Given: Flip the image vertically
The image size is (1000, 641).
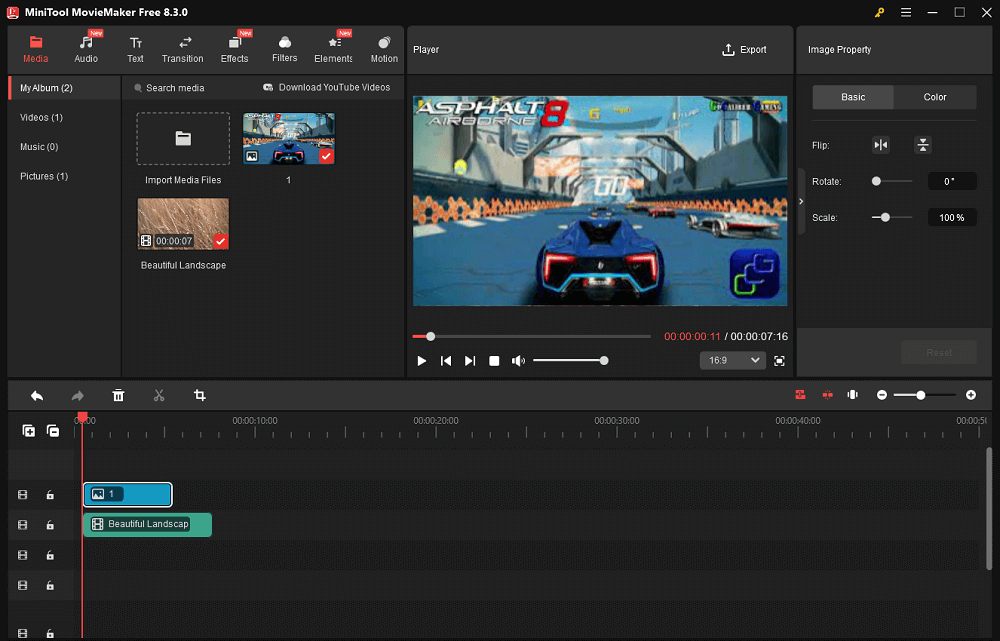Looking at the screenshot, I should click(x=923, y=145).
